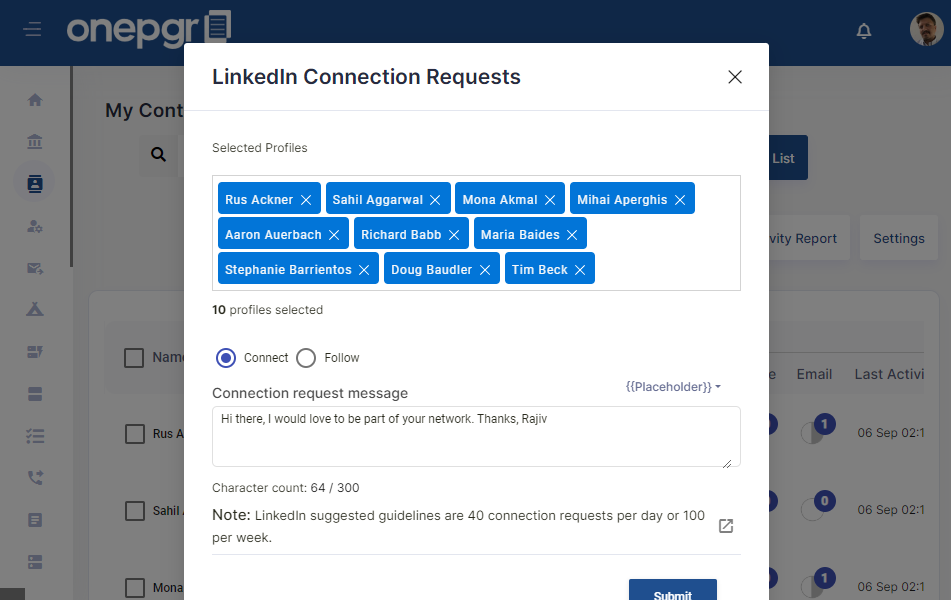Screen dimensions: 951x600
Task: Click the Tim Beck profile chip name
Action: pos(540,270)
